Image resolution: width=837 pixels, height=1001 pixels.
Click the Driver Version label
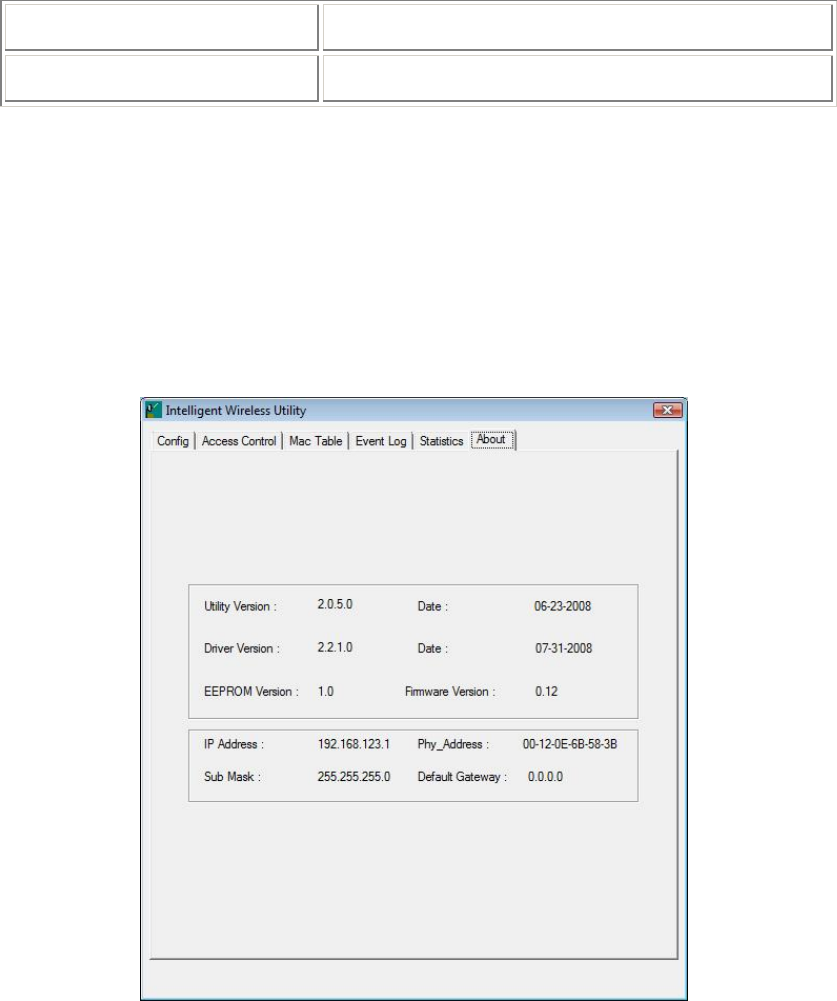click(x=242, y=649)
